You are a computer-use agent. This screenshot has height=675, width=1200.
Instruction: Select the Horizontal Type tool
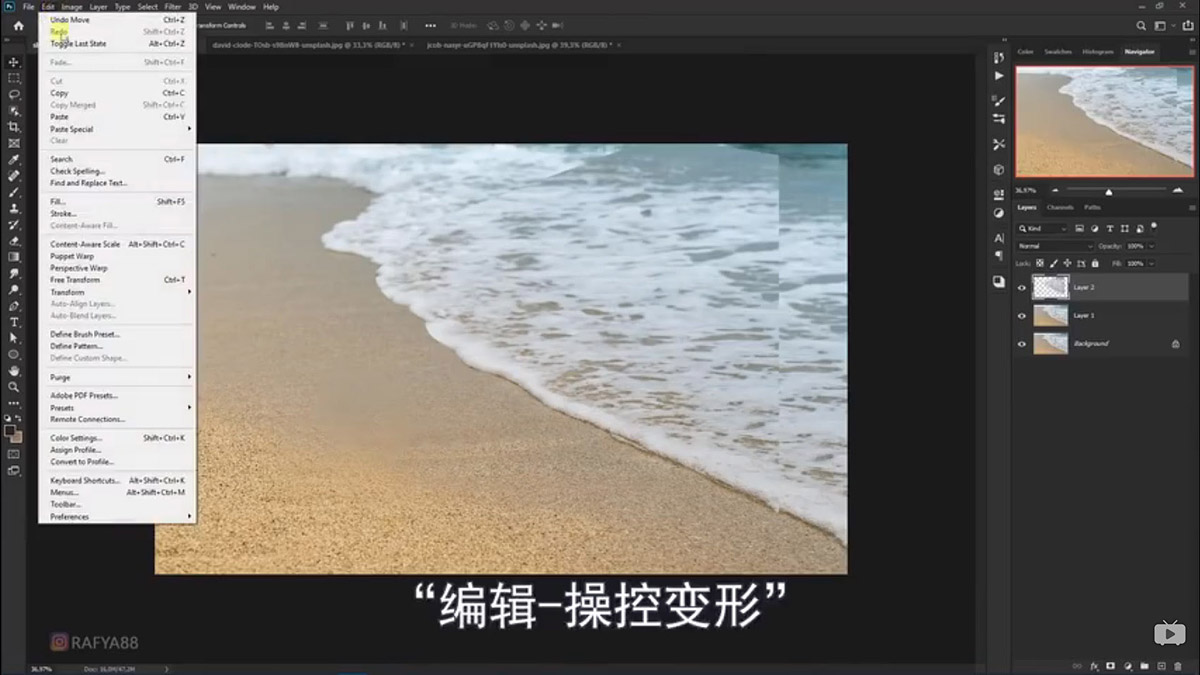click(13, 322)
